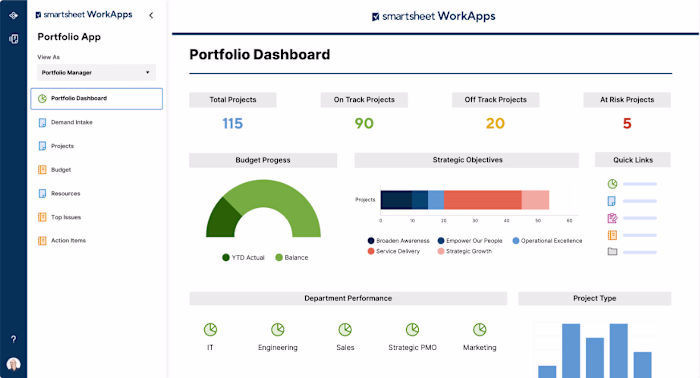Open the Engineering department dashboard icon
The image size is (700, 378).
278,330
